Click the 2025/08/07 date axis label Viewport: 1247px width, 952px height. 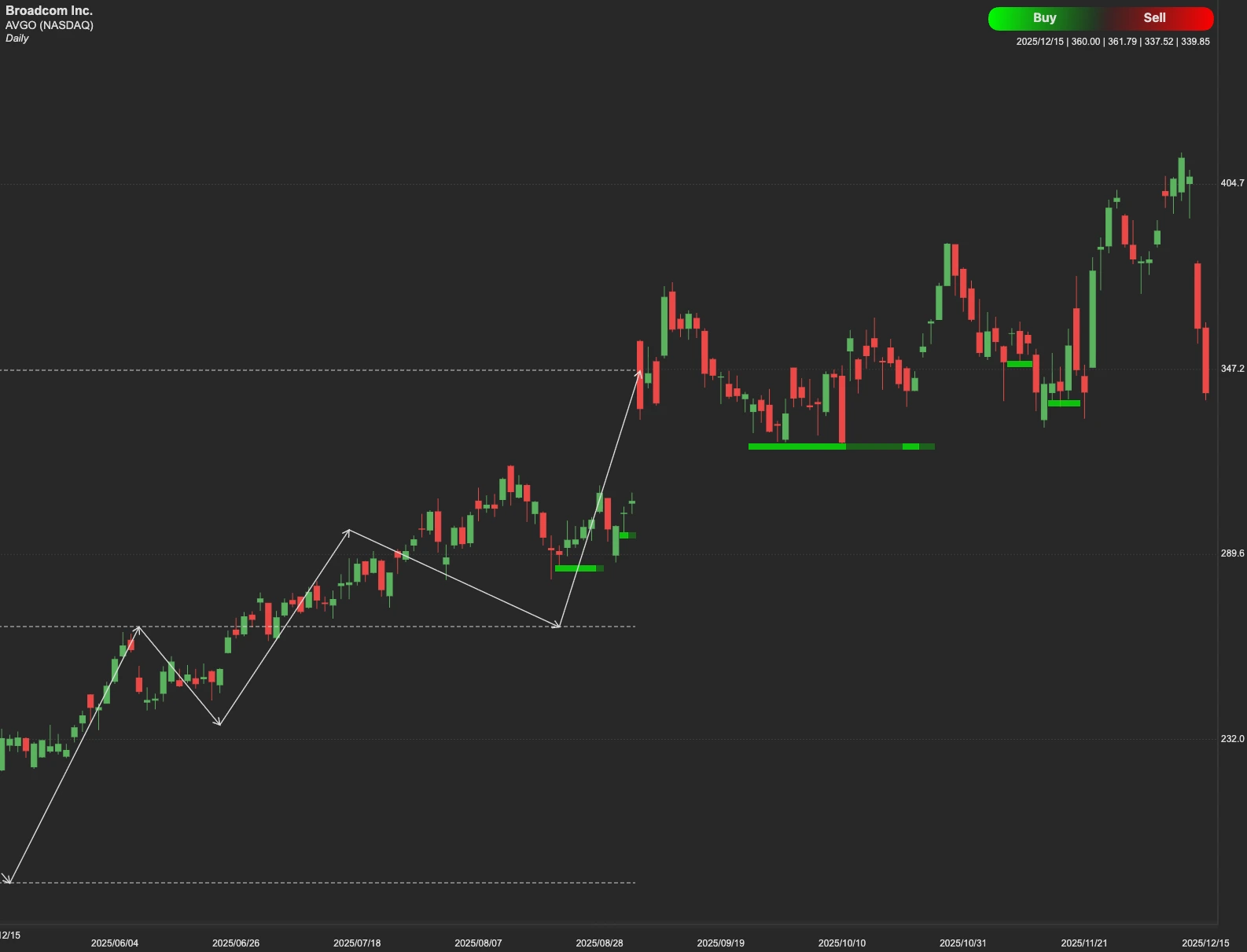click(x=478, y=943)
